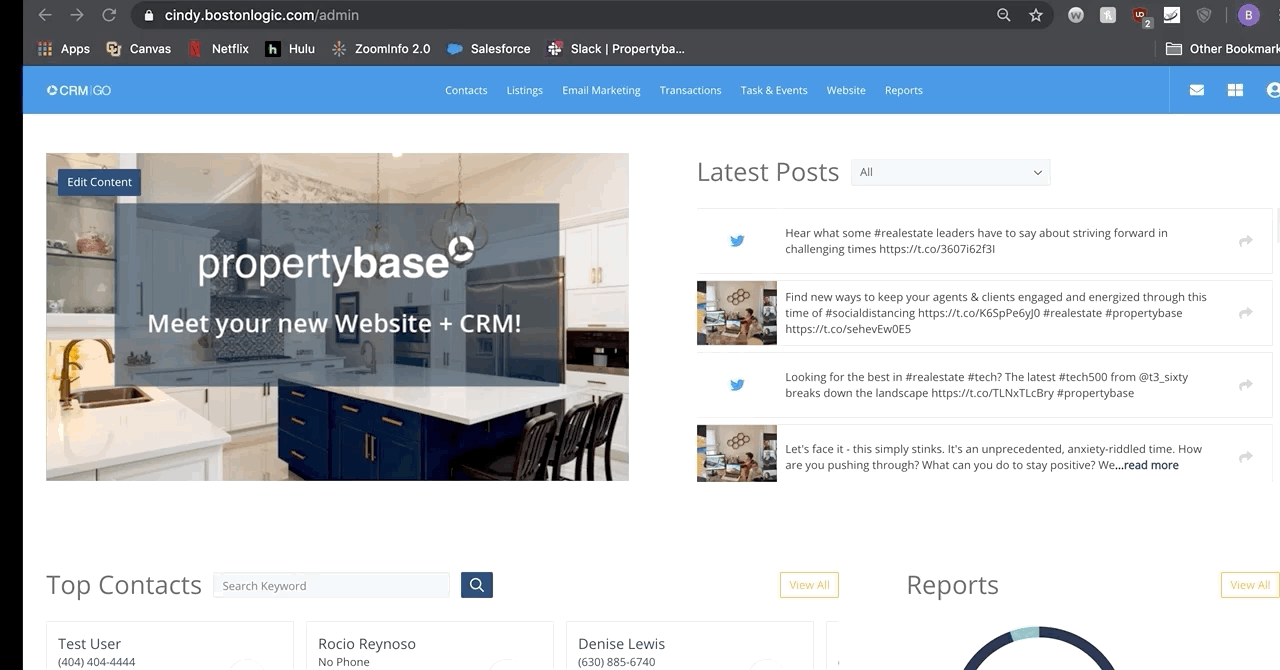Screen dimensions: 1280x670
Task: Open the Chrome profile avatar B
Action: [1248, 15]
